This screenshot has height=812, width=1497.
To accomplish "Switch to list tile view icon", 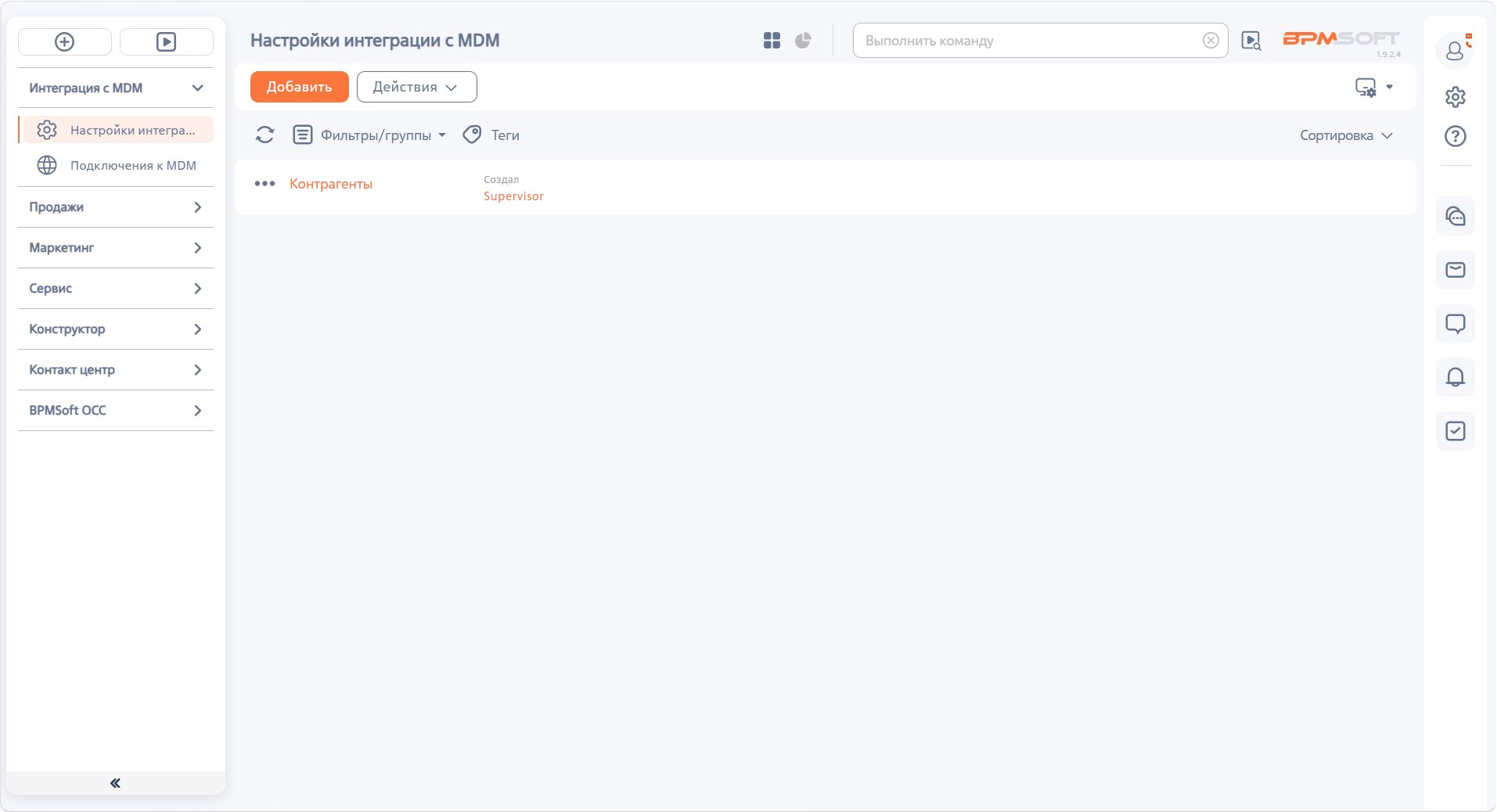I will tap(772, 41).
